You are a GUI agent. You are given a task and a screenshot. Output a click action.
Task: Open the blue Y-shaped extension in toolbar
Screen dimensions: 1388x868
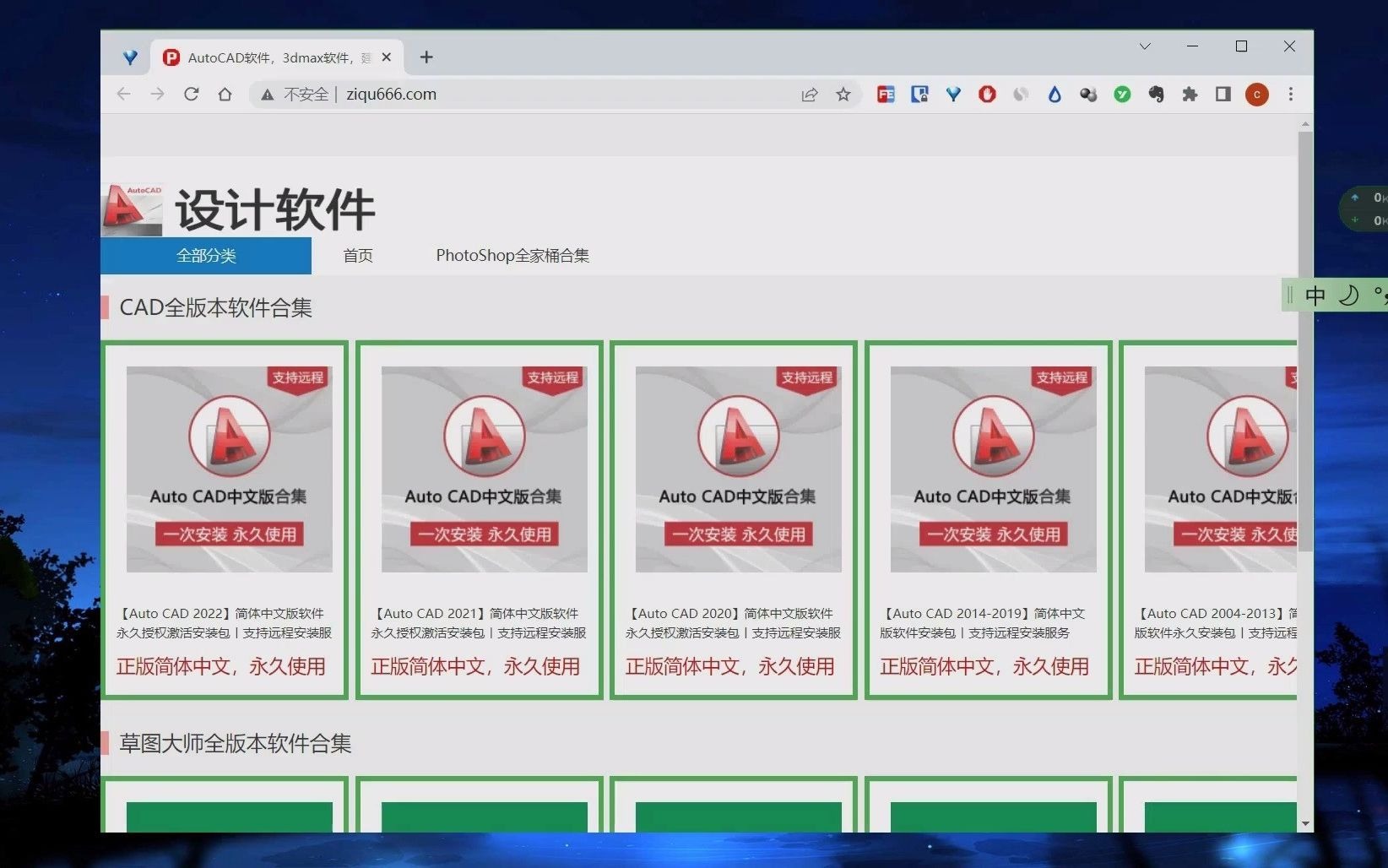click(953, 95)
